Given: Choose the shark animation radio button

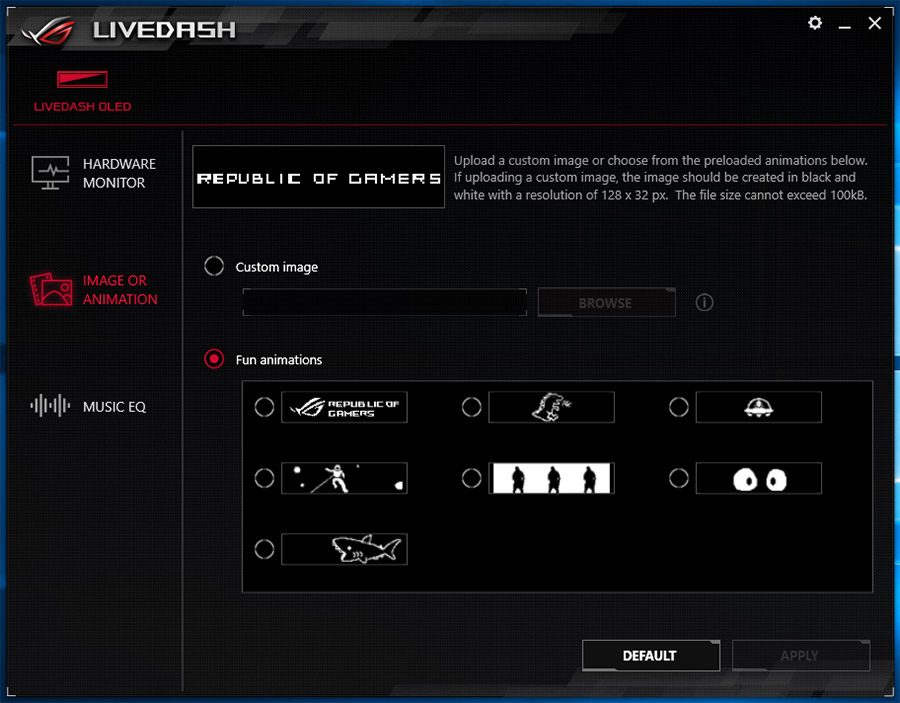Looking at the screenshot, I should (x=265, y=549).
